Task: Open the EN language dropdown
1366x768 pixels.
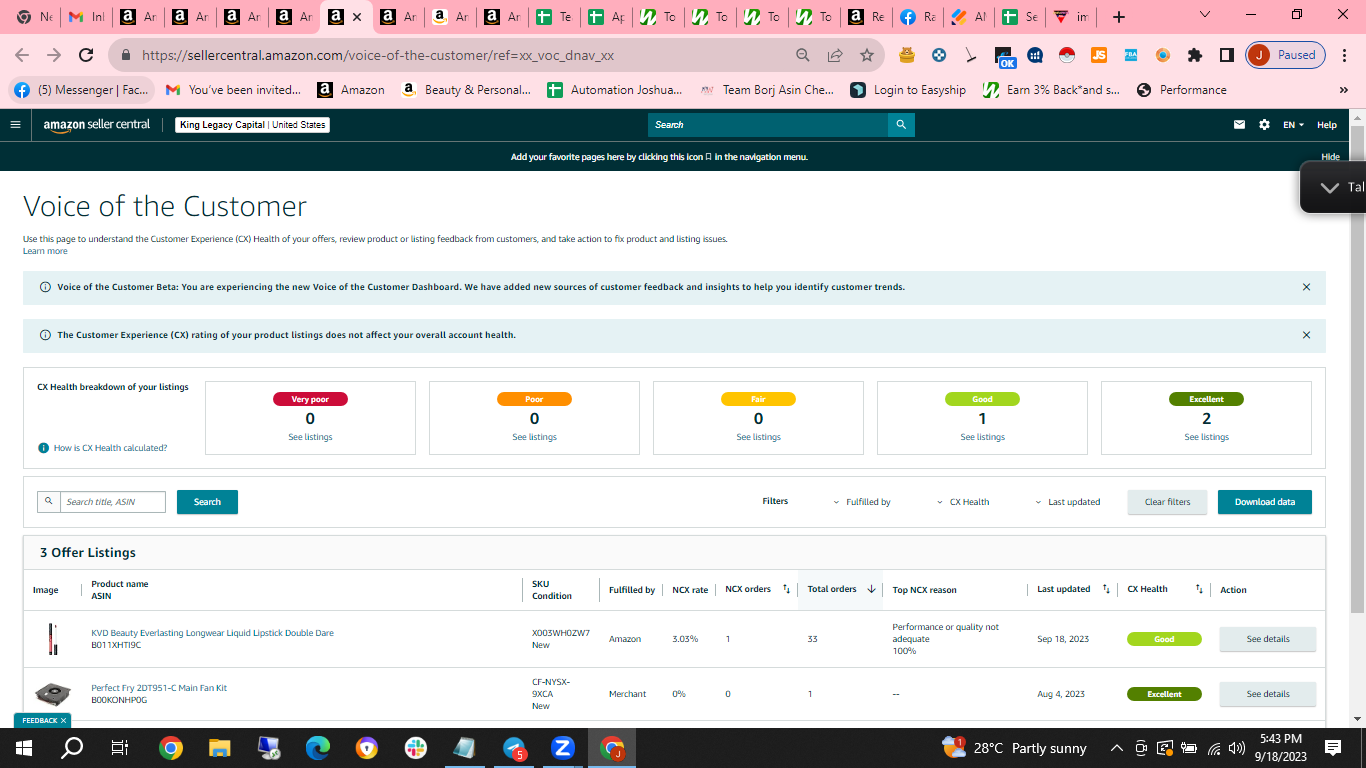Action: coord(1294,125)
